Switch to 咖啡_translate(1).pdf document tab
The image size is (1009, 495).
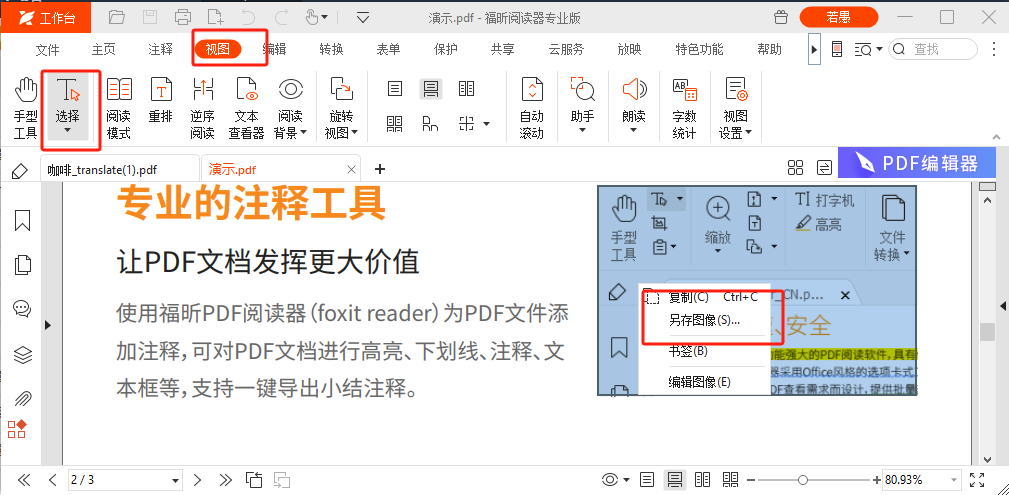coord(120,170)
